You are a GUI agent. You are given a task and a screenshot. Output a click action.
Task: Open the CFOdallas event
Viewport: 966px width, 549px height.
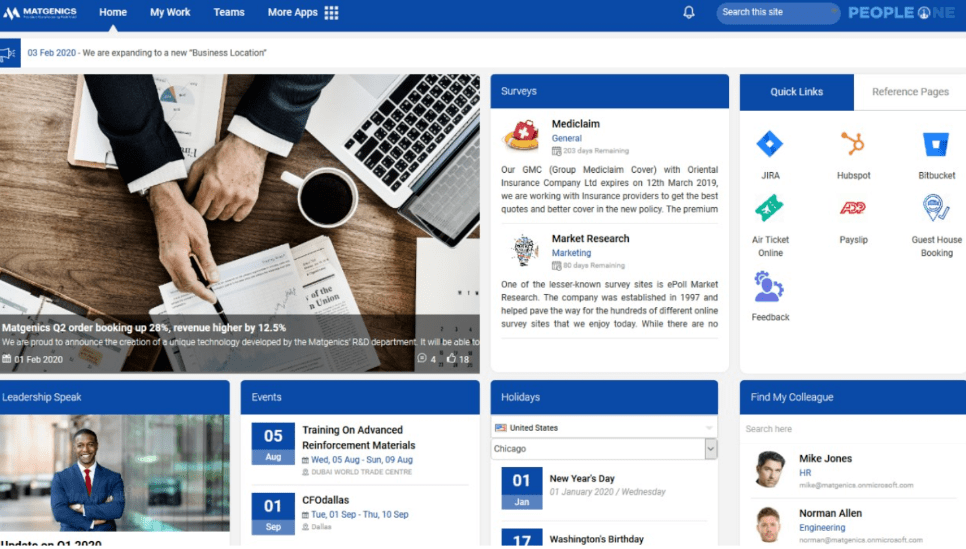point(325,500)
